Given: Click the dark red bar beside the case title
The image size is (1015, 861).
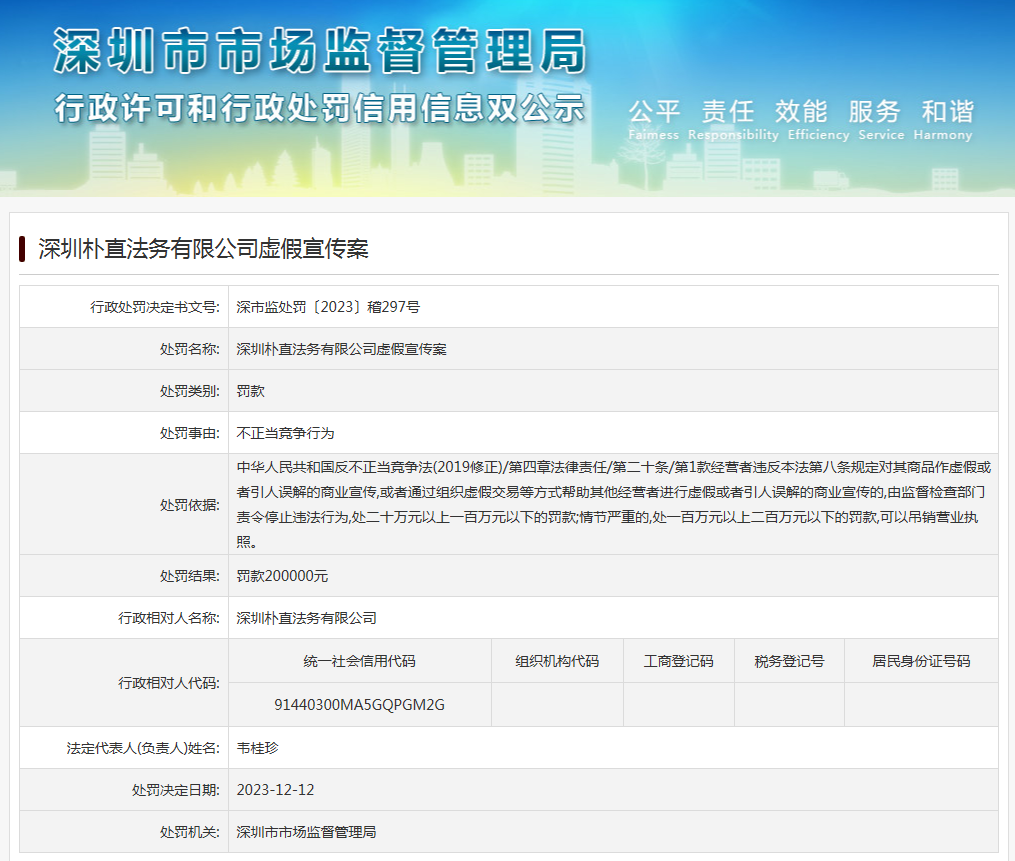Looking at the screenshot, I should pos(22,249).
